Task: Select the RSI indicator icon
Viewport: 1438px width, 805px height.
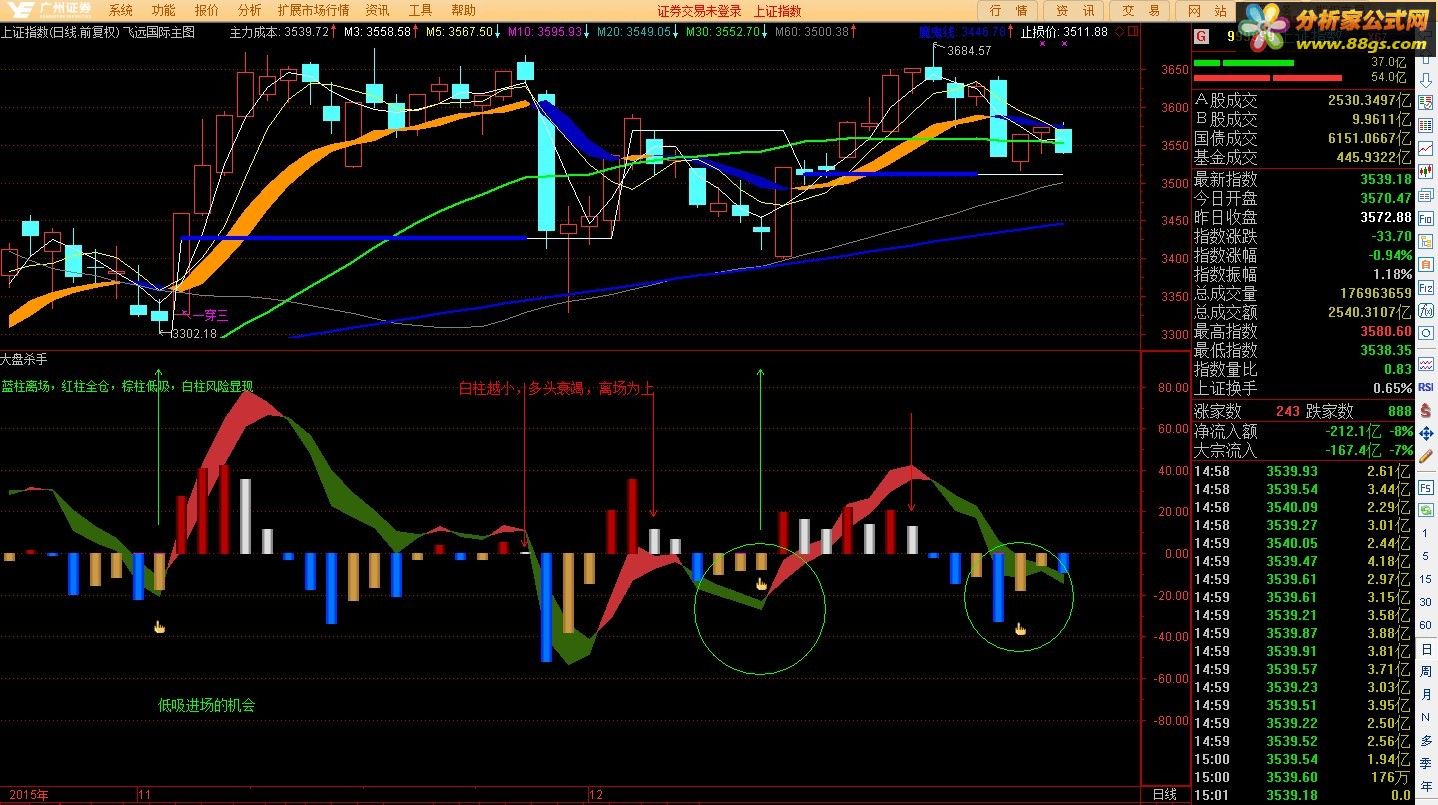Action: [x=1426, y=387]
